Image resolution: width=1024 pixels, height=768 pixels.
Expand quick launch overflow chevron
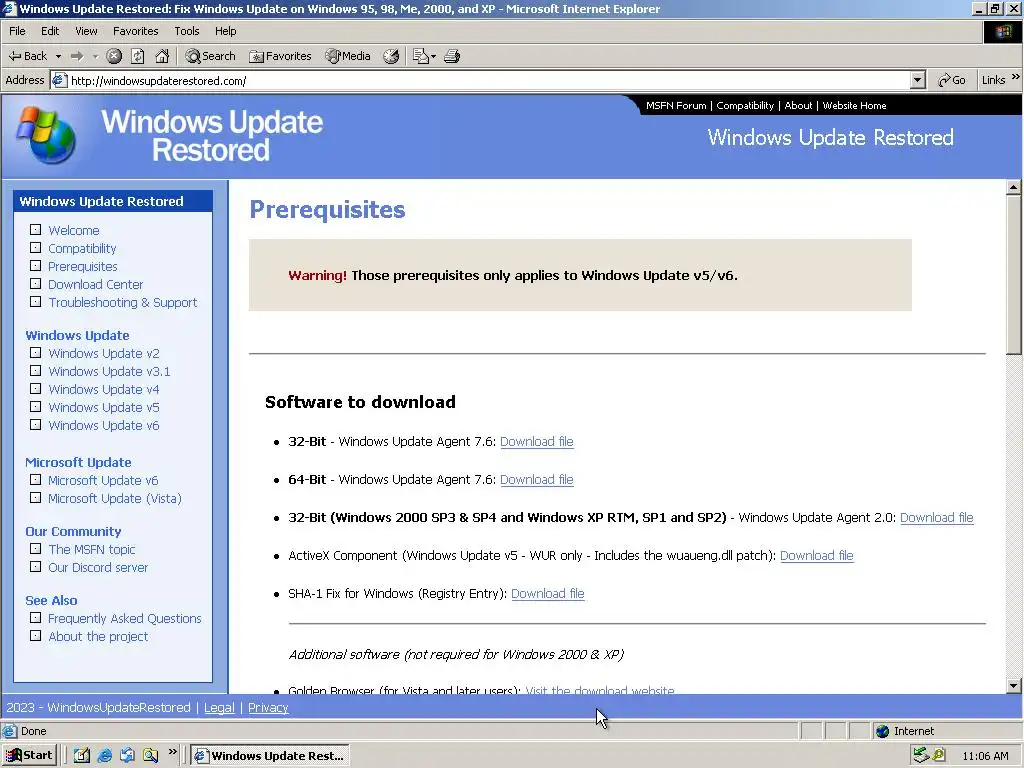(x=172, y=752)
